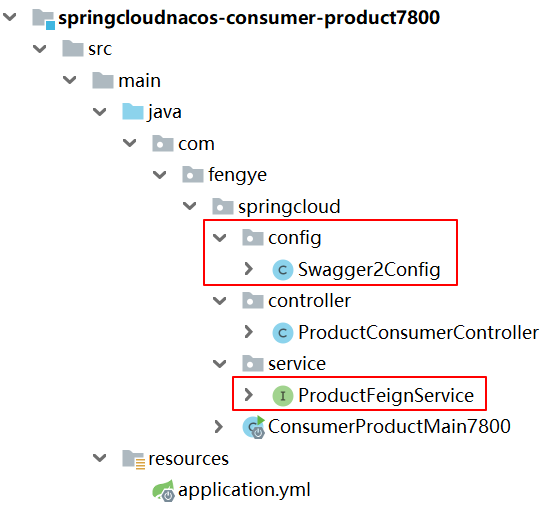Select the fengye package label
The width and height of the screenshot is (545, 505).
(238, 176)
